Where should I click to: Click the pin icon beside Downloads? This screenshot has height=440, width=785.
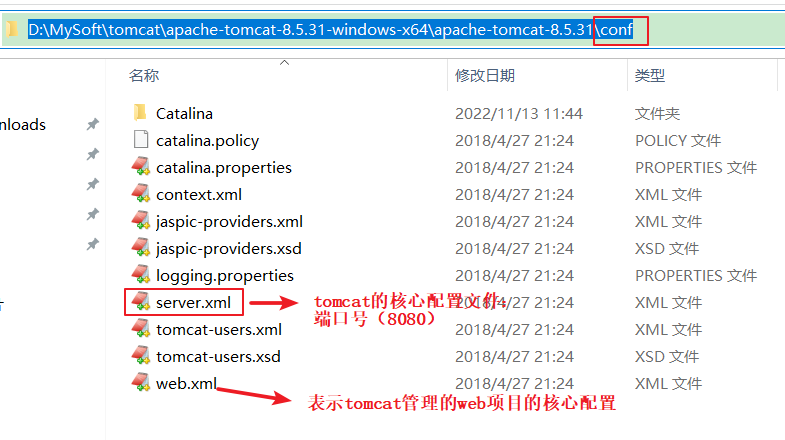93,124
